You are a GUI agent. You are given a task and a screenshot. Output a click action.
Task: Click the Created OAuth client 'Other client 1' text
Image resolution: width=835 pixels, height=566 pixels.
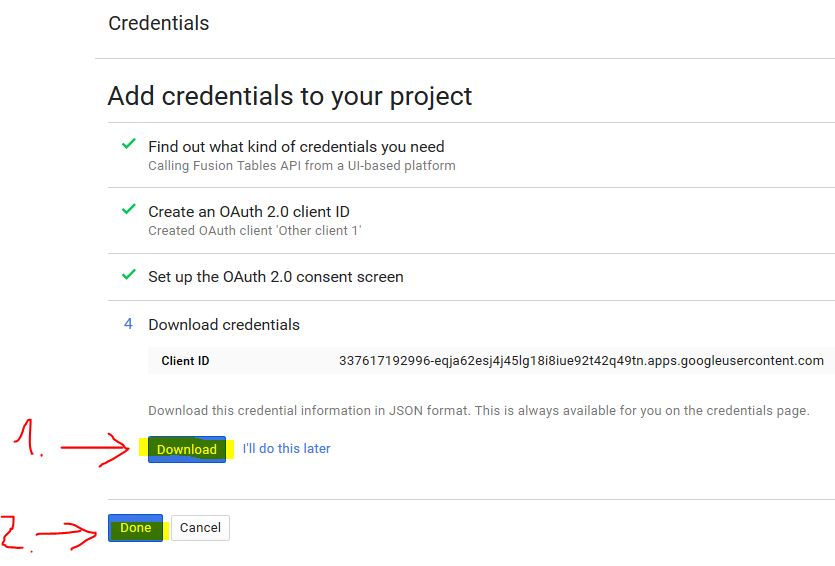[x=255, y=231]
